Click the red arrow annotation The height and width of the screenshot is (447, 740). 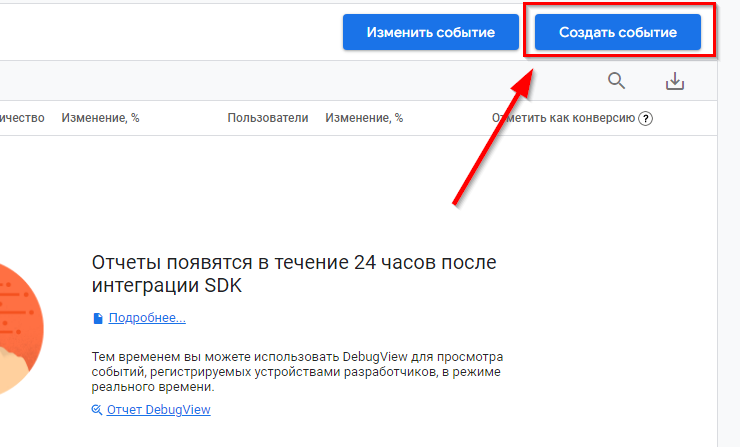point(490,140)
